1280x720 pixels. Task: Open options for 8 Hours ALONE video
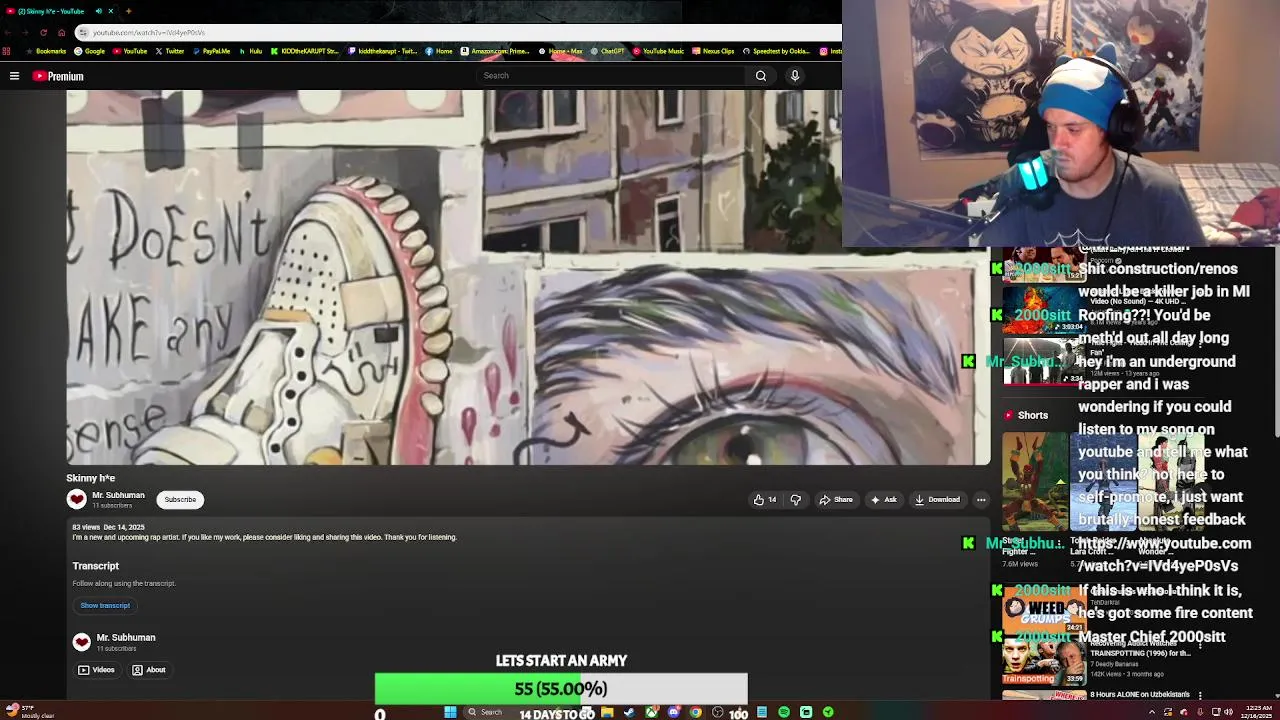point(1199,695)
